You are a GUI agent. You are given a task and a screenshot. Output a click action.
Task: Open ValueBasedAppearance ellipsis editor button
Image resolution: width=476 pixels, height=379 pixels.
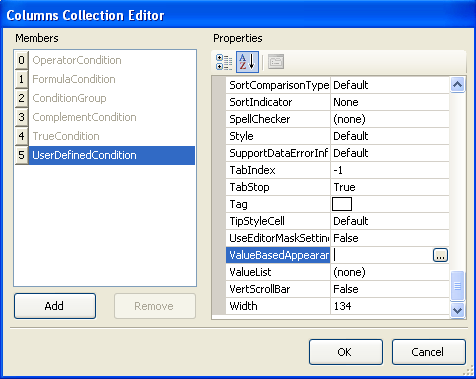440,255
